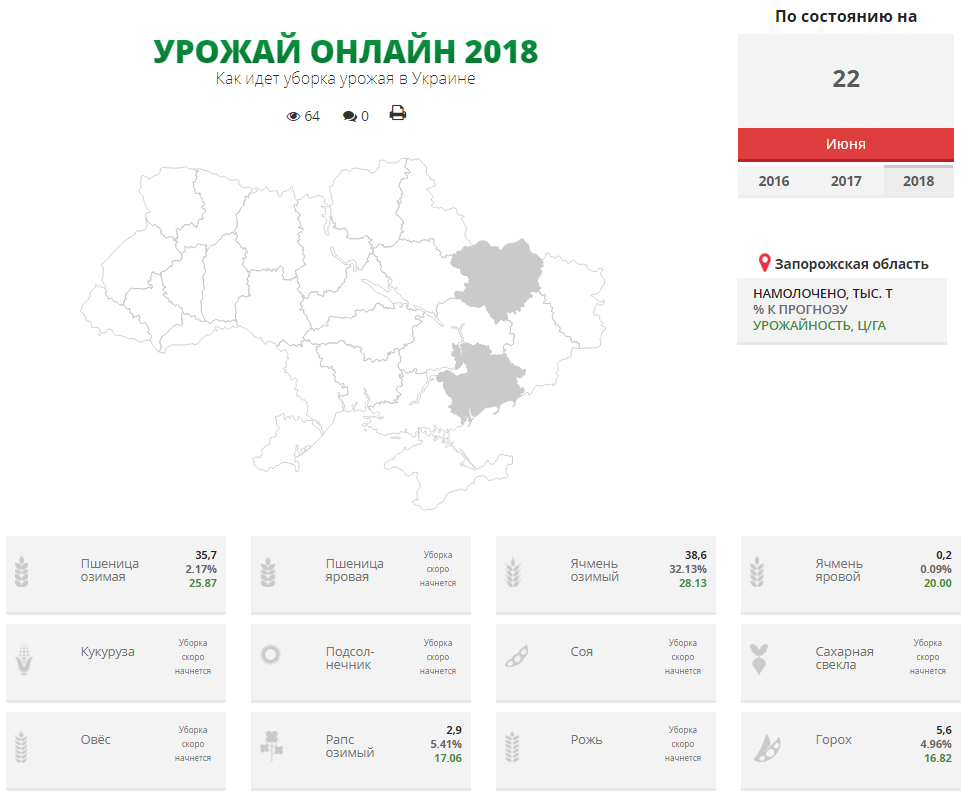
Task: Open the Ячмень озимый crop card
Action: [x=606, y=575]
